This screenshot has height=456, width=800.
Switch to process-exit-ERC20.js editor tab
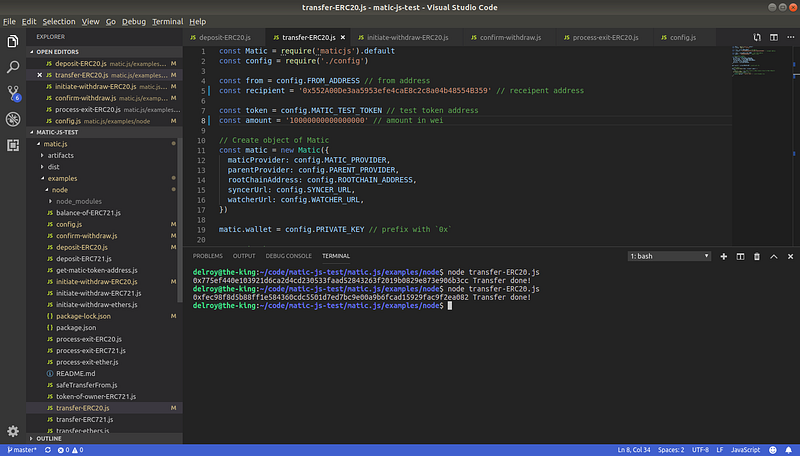tap(605, 37)
